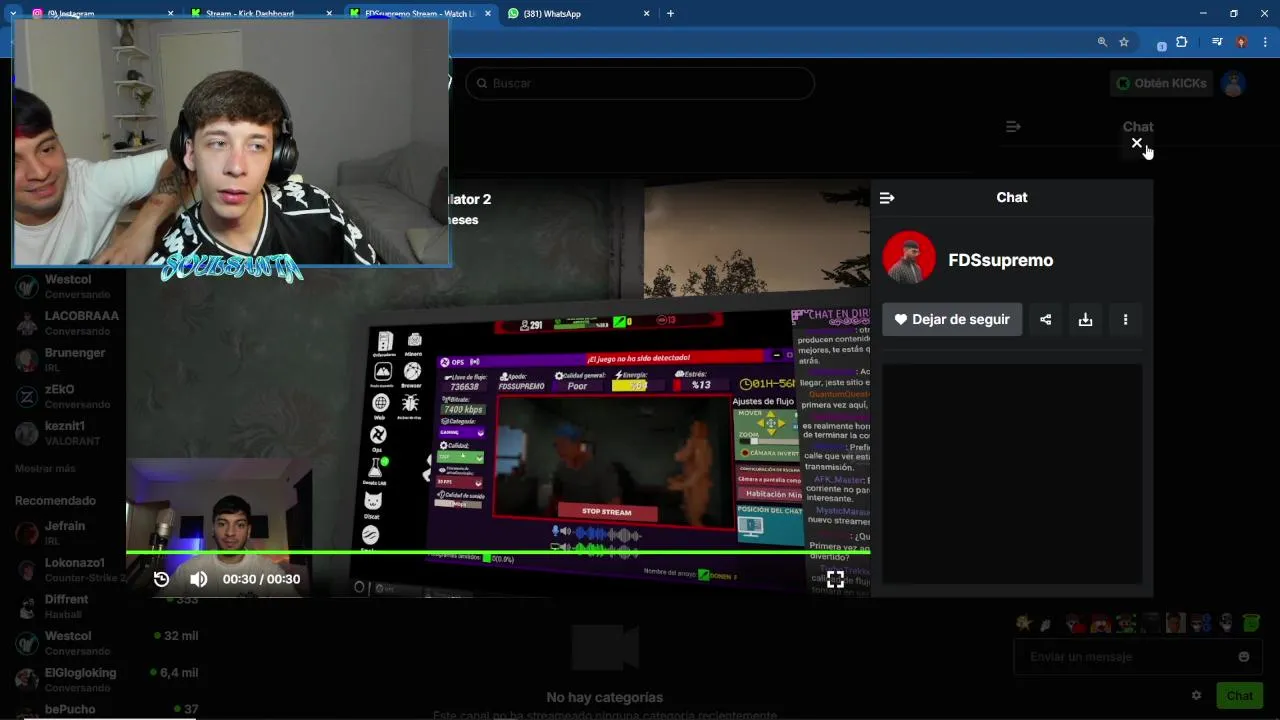Switch to the Instagram browser tab
Viewport: 1280px width, 720px height.
100,14
